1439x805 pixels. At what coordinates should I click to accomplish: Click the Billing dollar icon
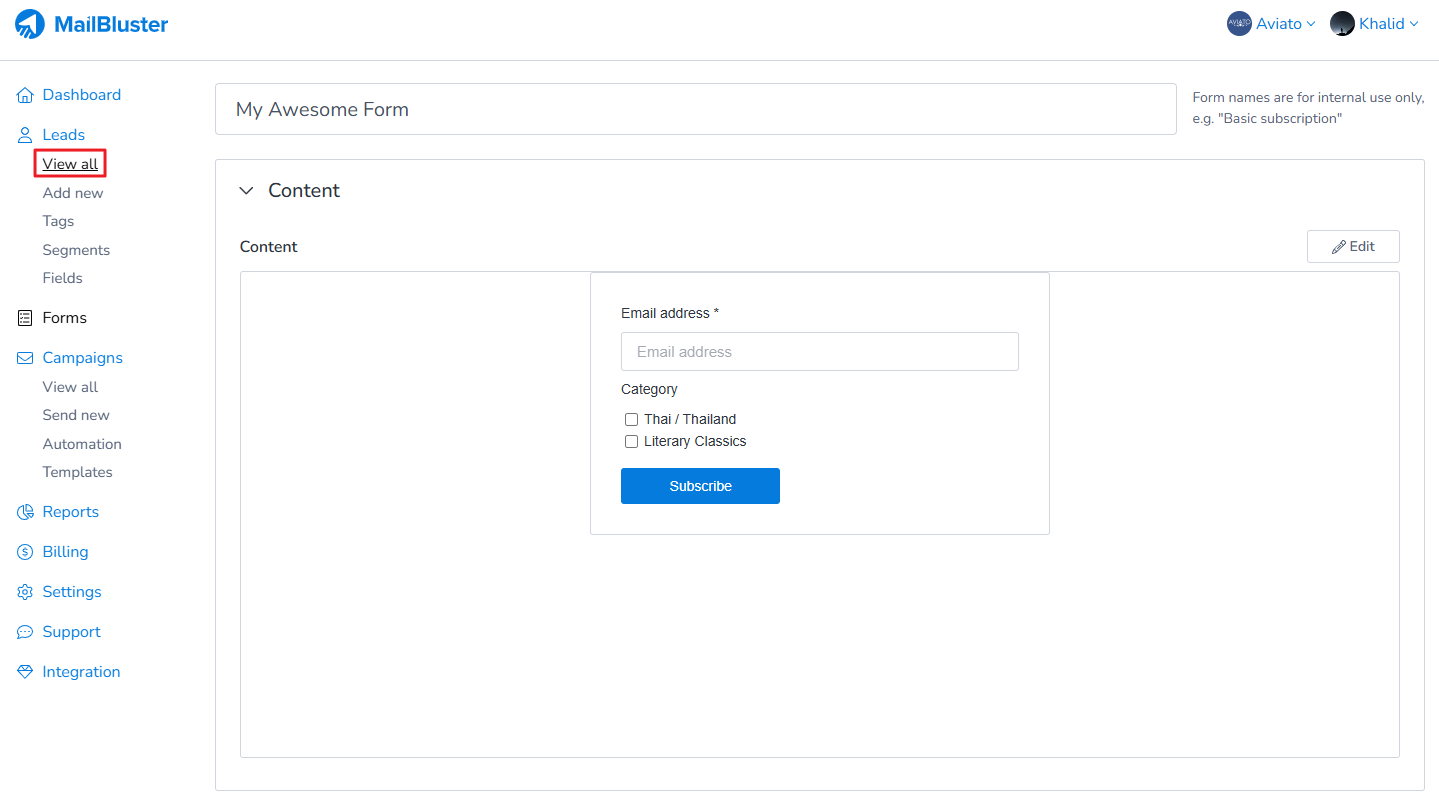pos(25,552)
